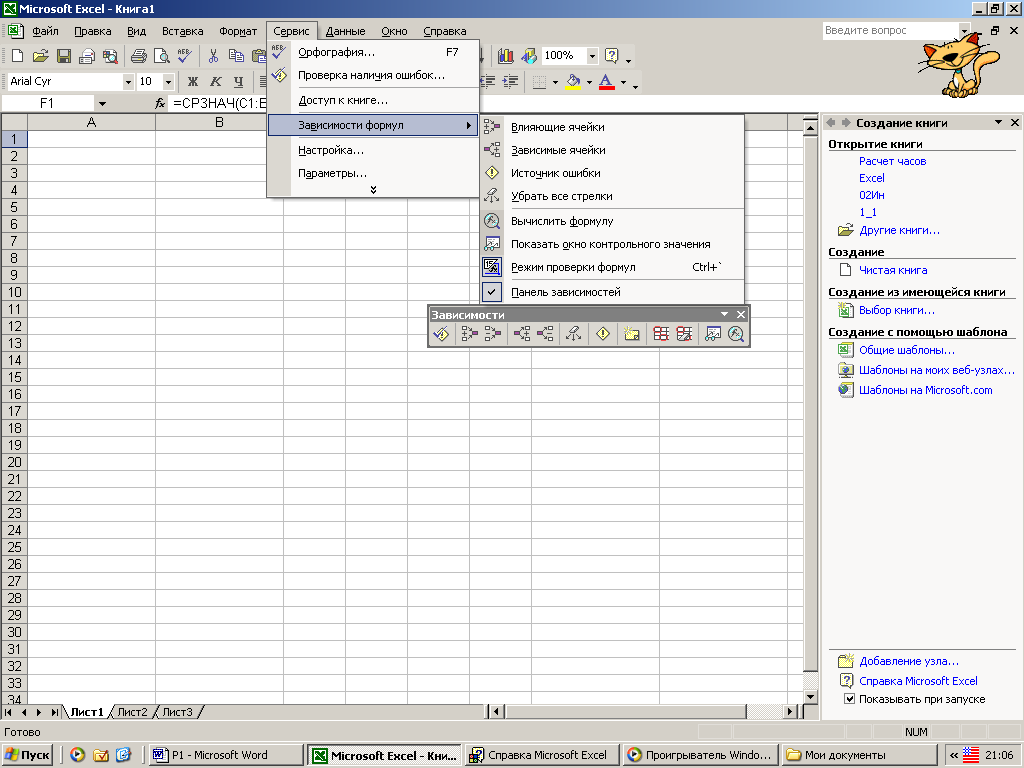Click Circle Invalid Data icon in Зависимости toolbar
Image resolution: width=1024 pixels, height=768 pixels.
(661, 334)
